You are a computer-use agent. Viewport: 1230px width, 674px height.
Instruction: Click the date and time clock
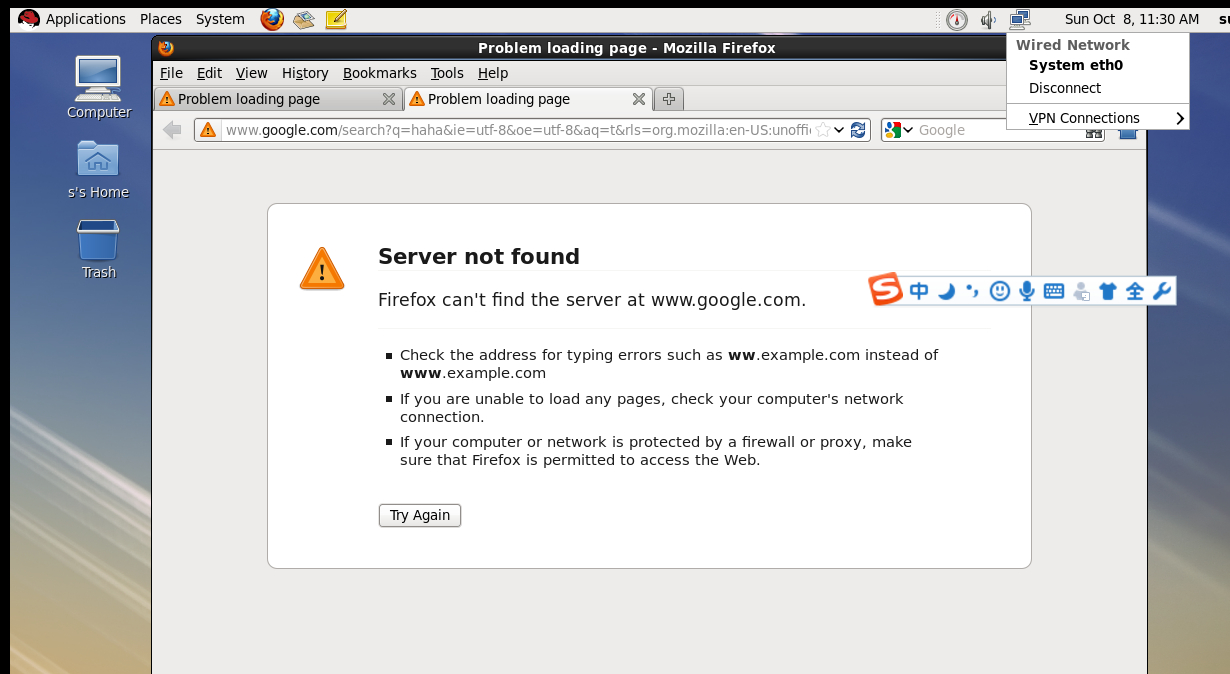1131,19
